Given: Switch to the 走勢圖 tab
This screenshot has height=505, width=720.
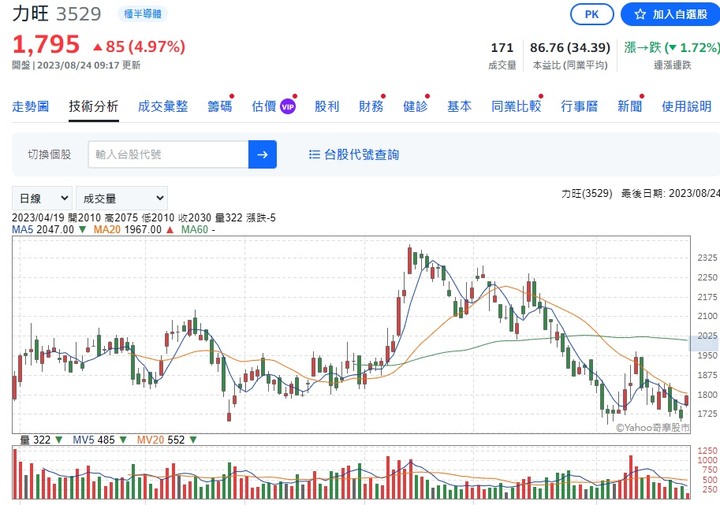Looking at the screenshot, I should coord(30,107).
